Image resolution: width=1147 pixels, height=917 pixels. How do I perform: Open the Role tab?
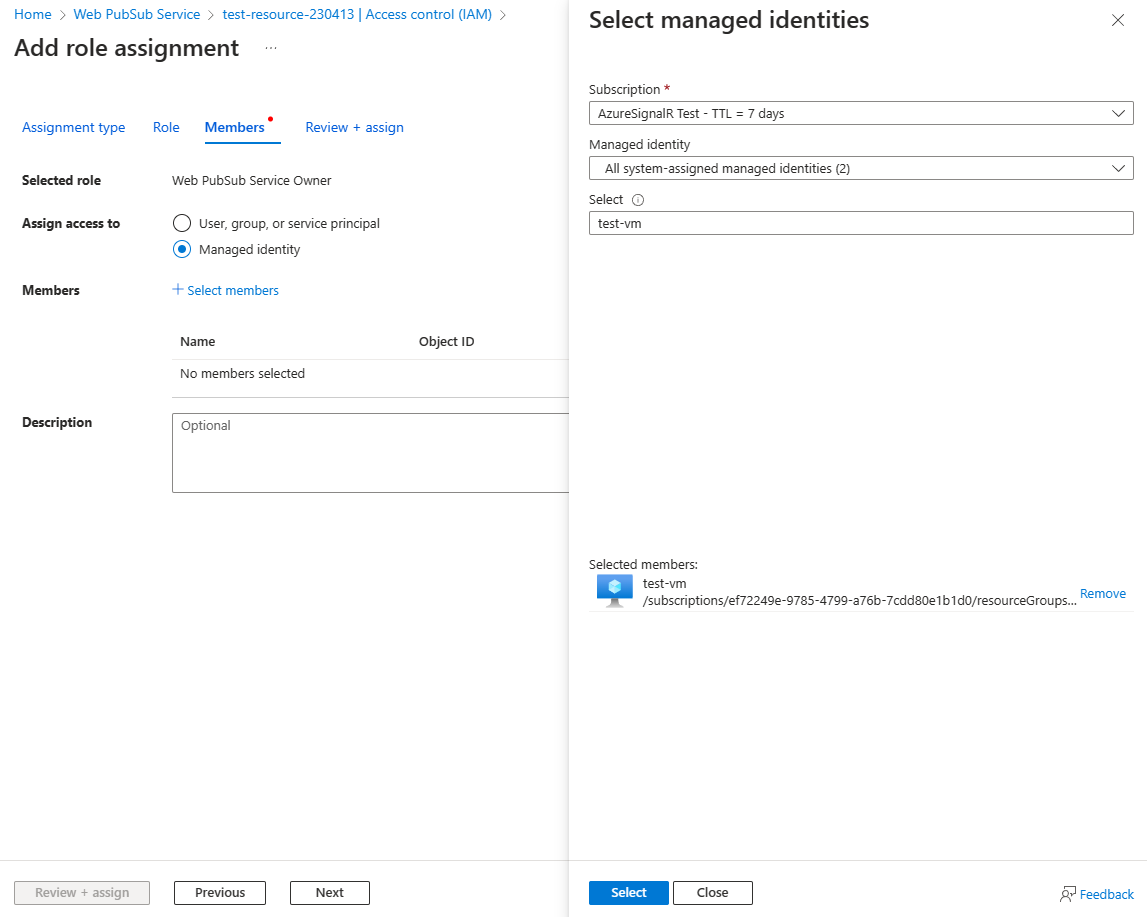coord(166,128)
